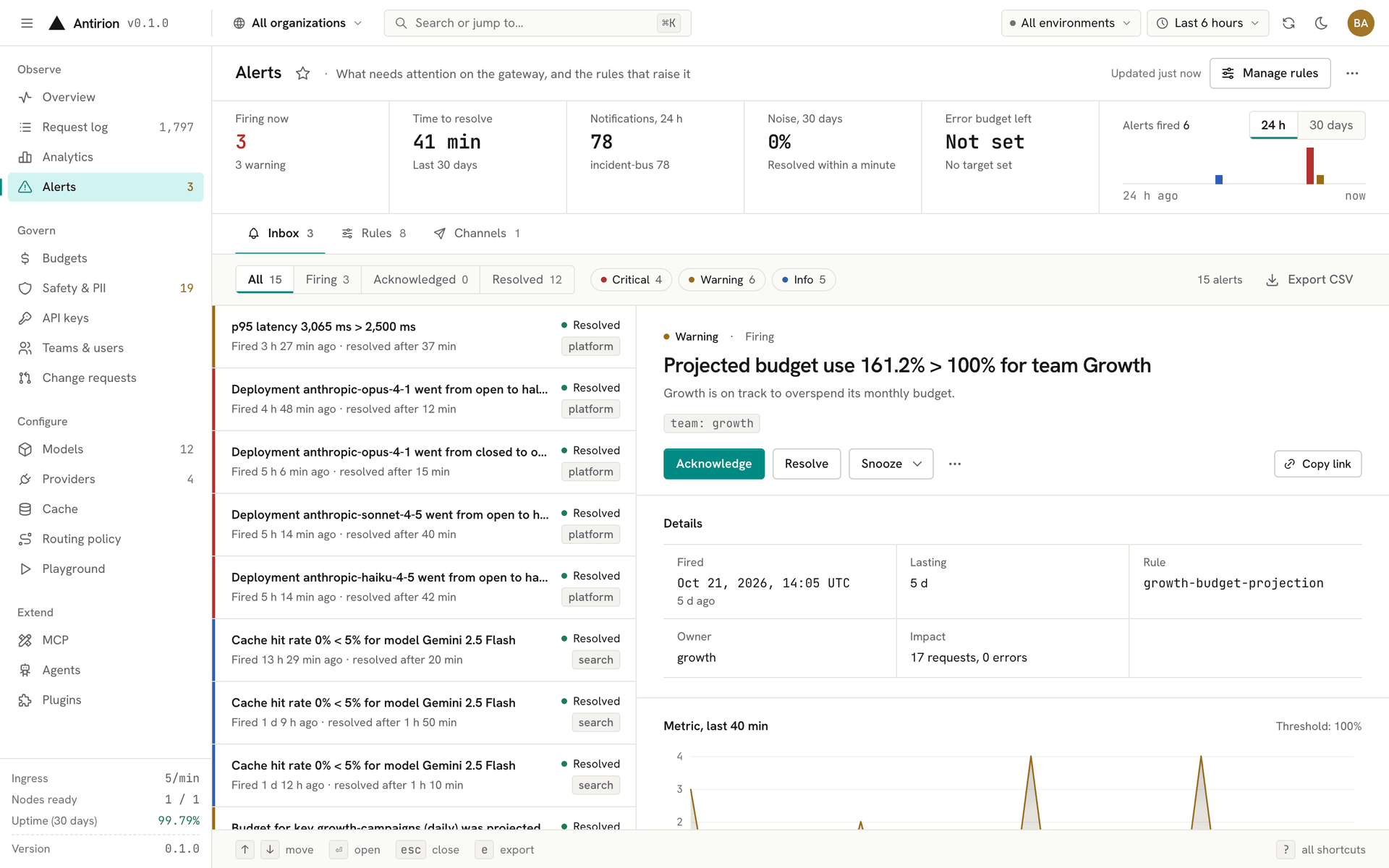The height and width of the screenshot is (868, 1389).
Task: Select the Resolved 12 filter tab
Action: 527,280
